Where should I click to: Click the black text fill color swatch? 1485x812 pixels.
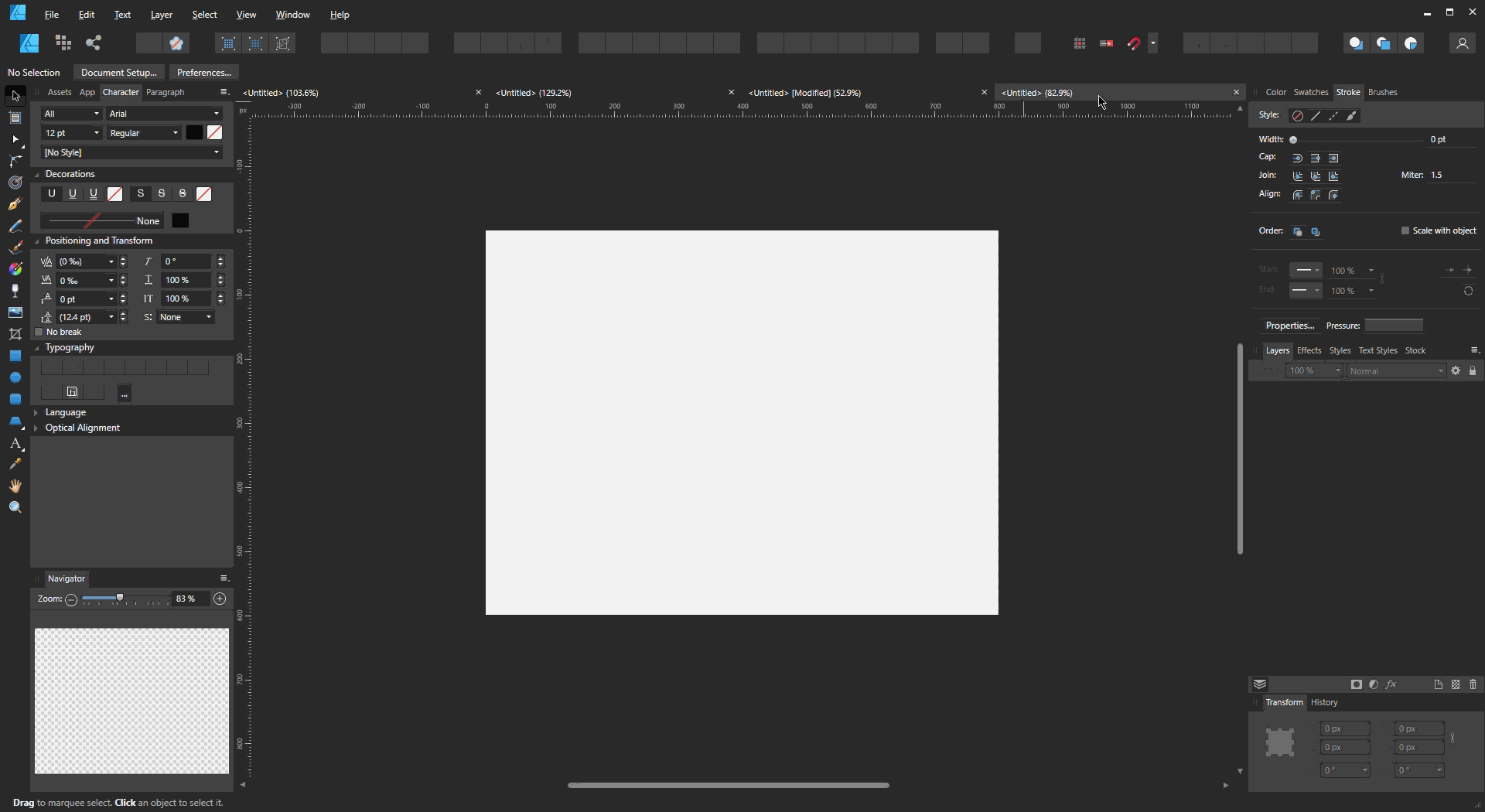pos(194,133)
